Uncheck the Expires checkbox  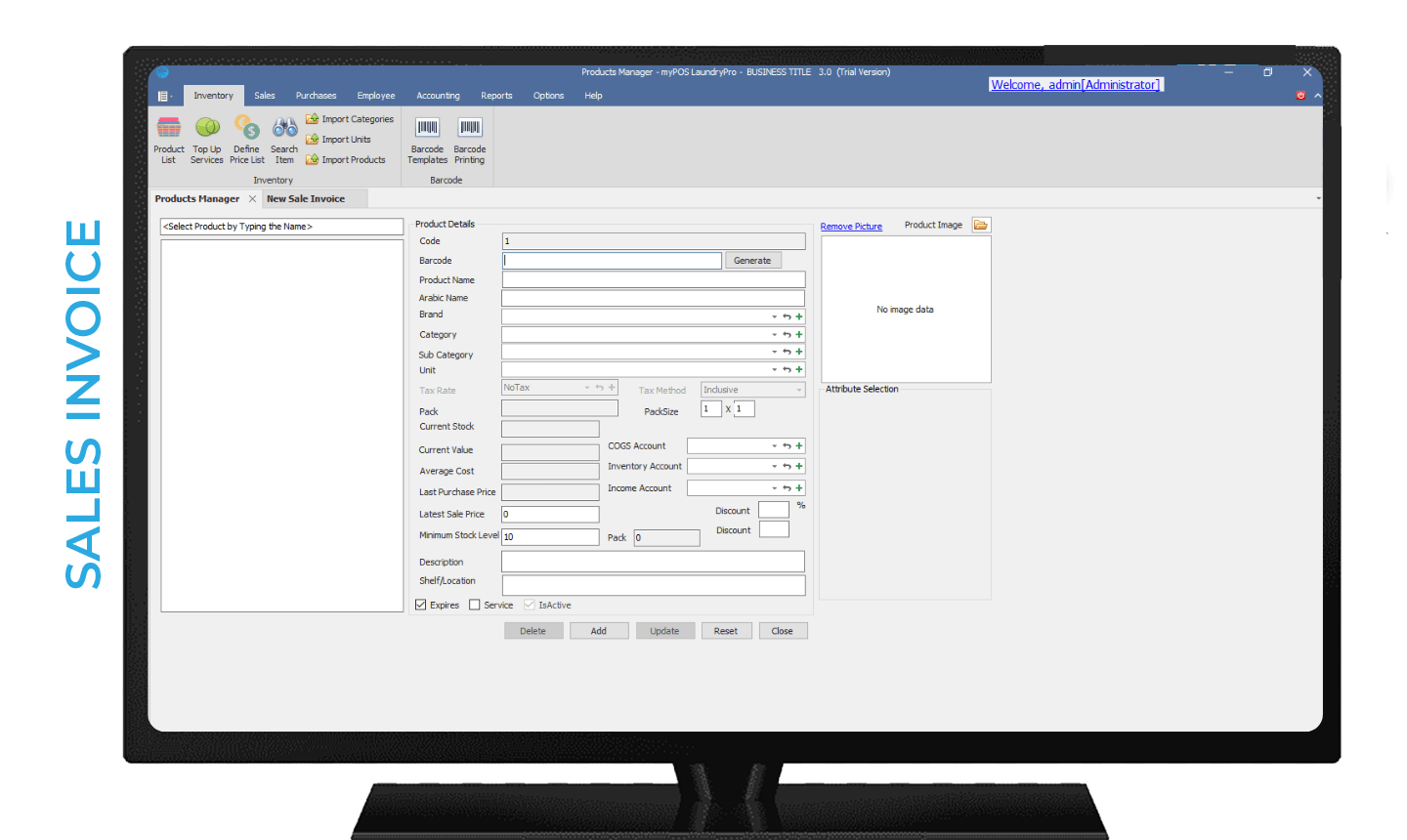point(420,605)
